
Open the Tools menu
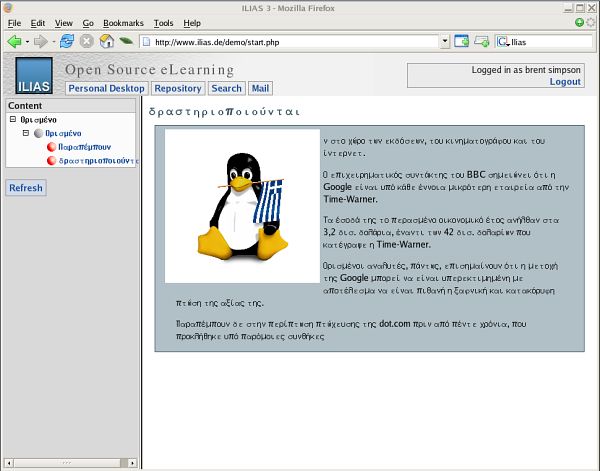163,23
